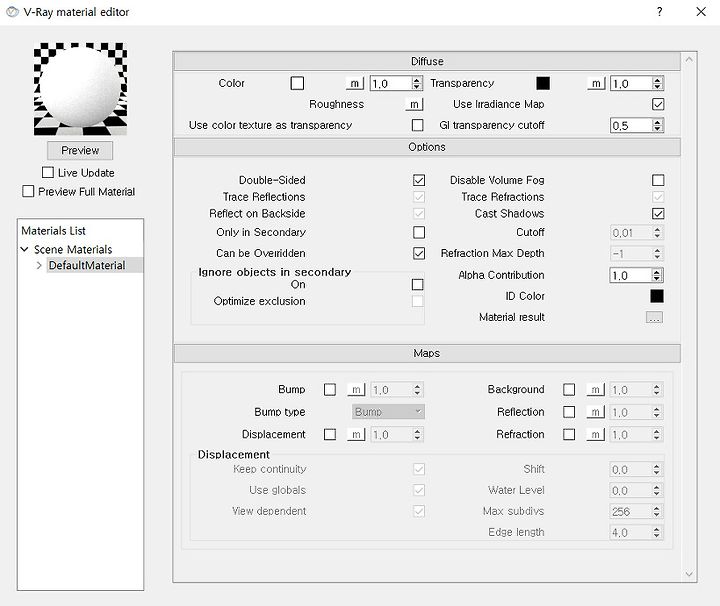Click the Refraction 'm' map button

pyautogui.click(x=596, y=434)
